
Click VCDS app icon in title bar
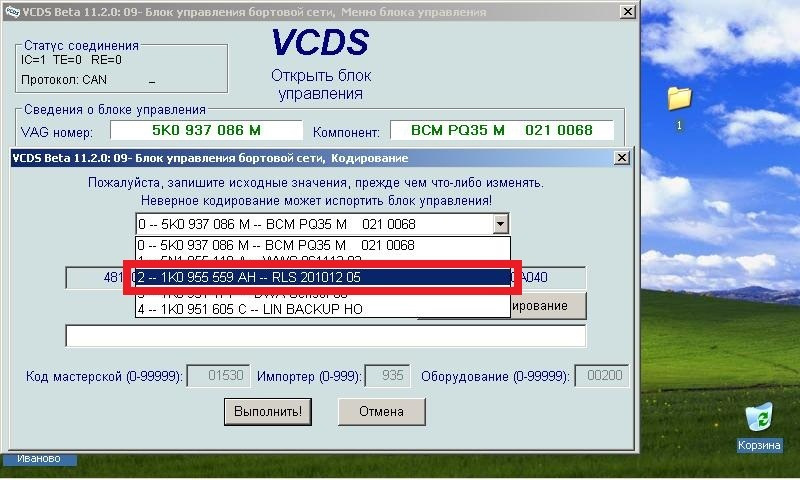pos(11,12)
